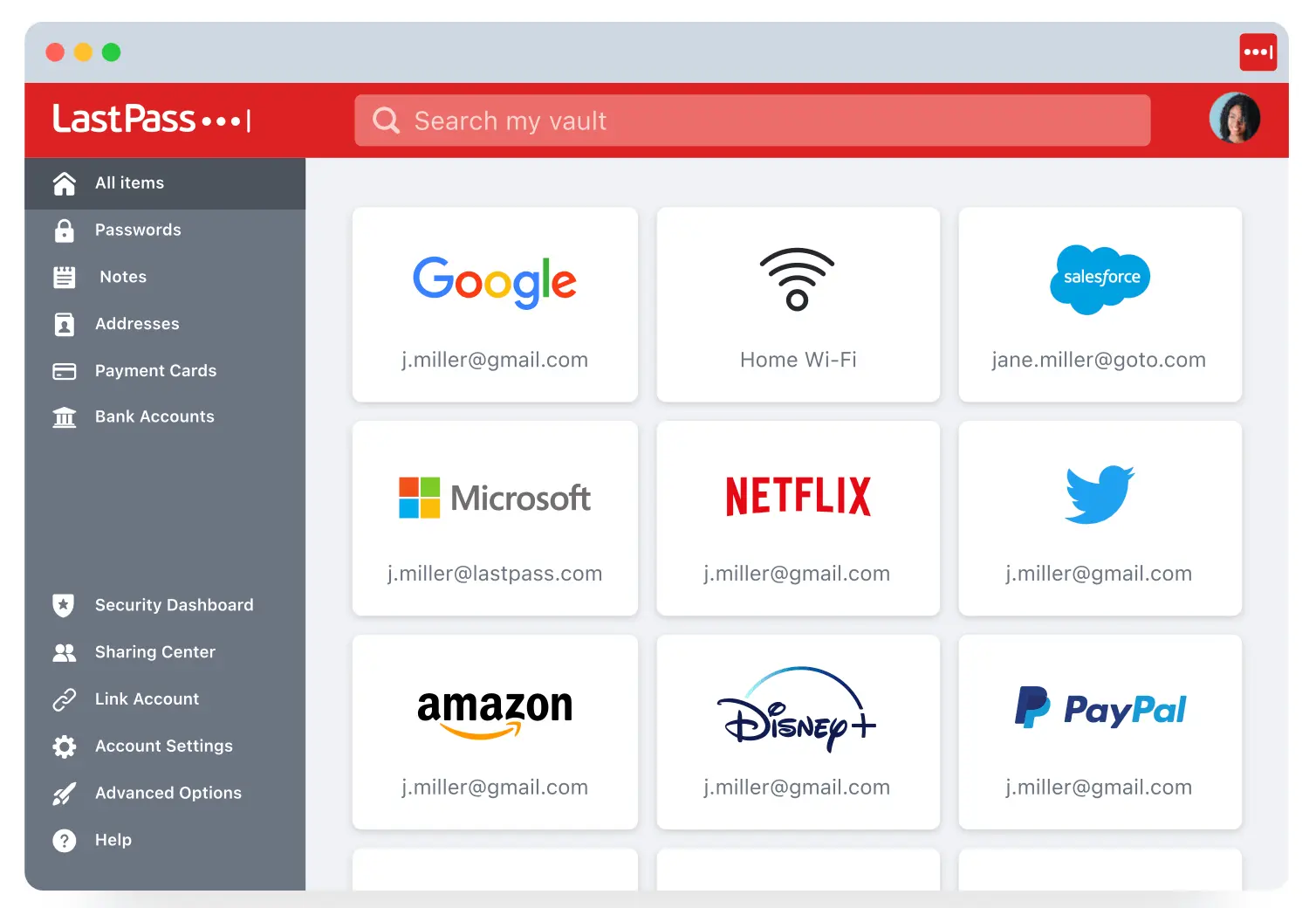The width and height of the screenshot is (1316, 908).
Task: Open the profile avatar account menu
Action: point(1235,118)
